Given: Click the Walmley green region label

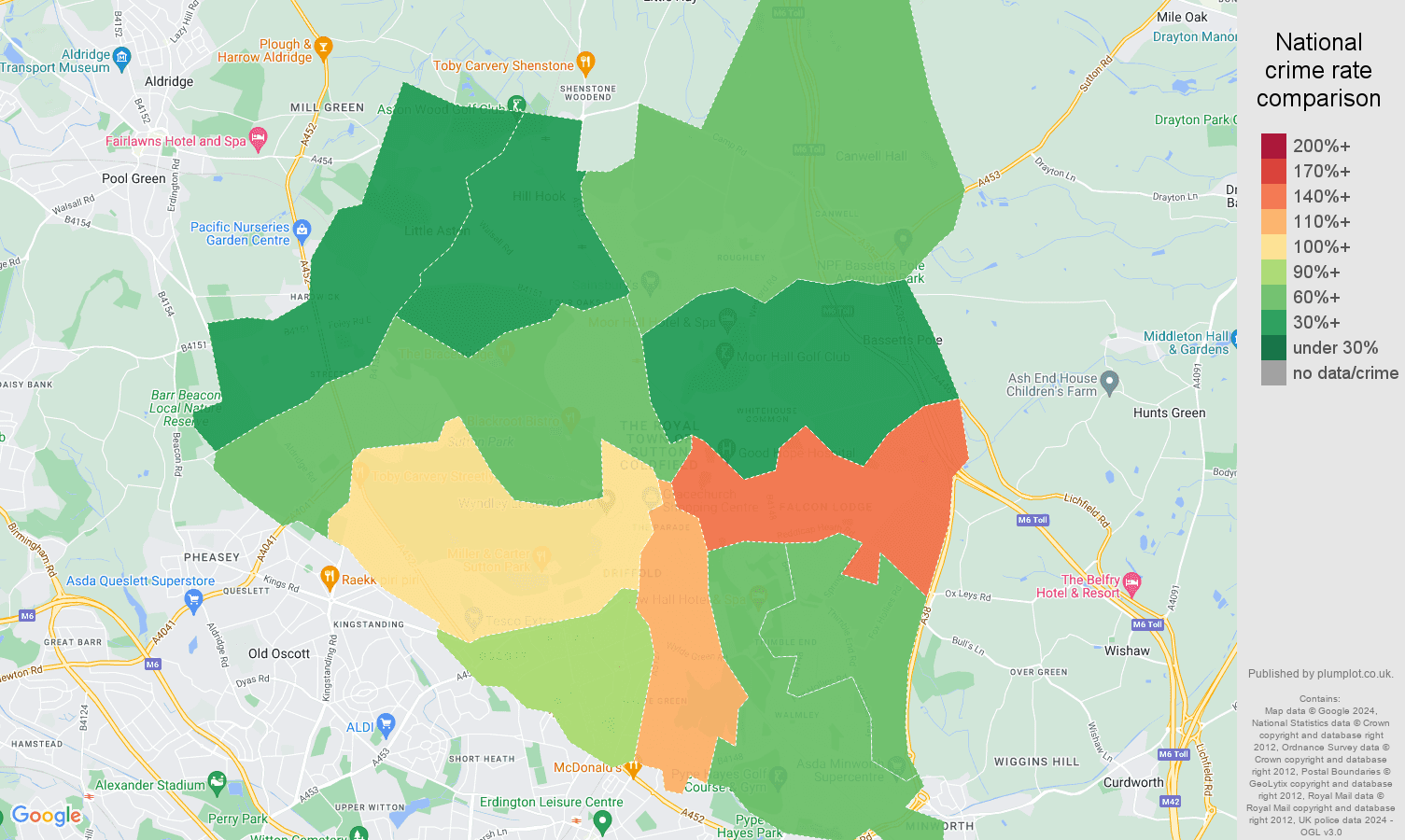Looking at the screenshot, I should coord(796,715).
